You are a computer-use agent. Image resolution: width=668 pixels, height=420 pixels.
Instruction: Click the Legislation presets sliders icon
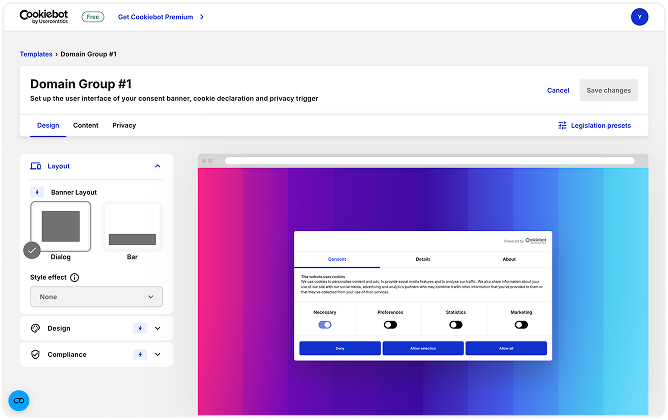point(562,125)
